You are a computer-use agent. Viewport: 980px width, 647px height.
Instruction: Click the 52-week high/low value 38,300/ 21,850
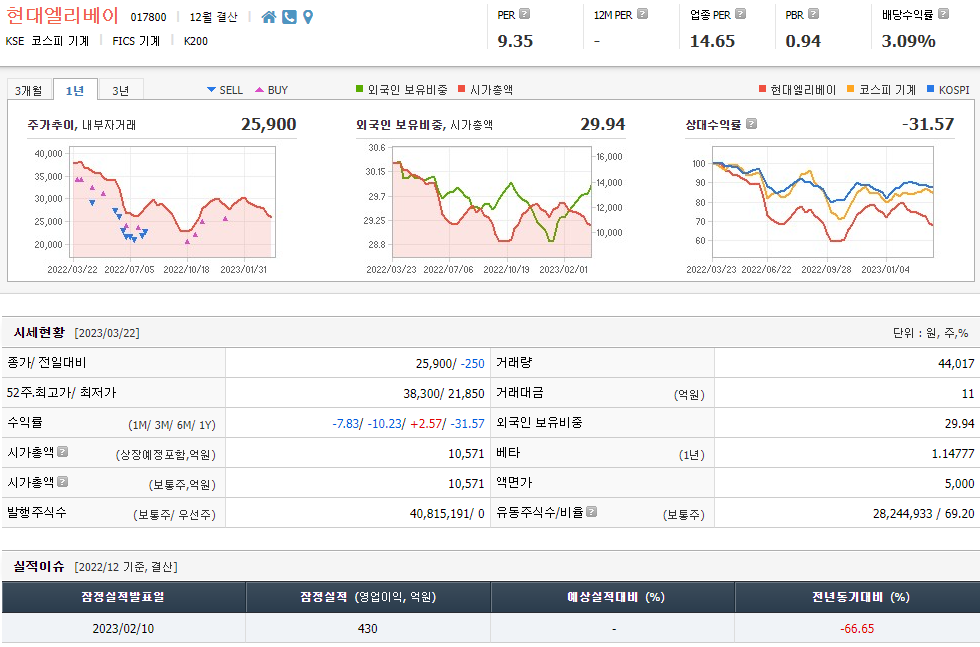[x=444, y=393]
